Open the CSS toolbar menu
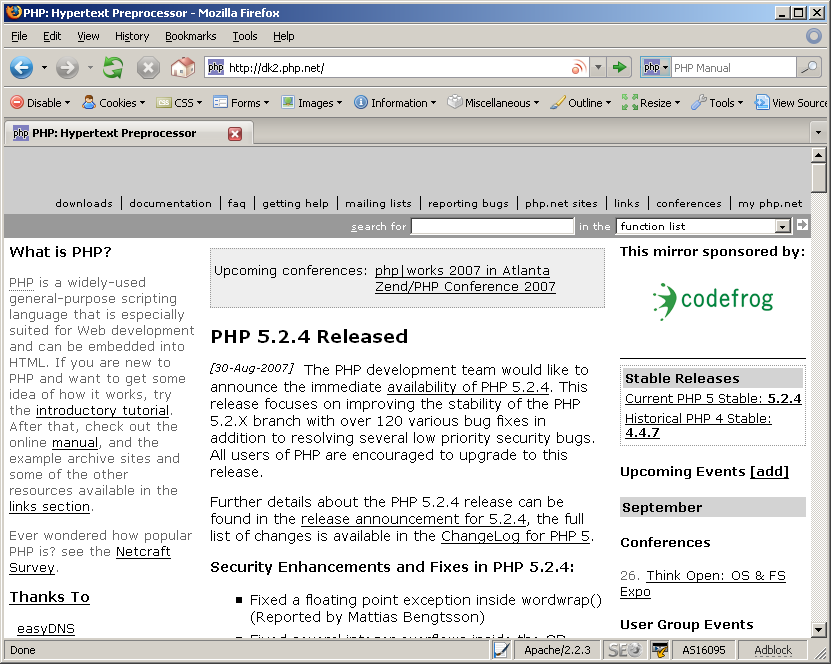831x664 pixels. coord(179,103)
